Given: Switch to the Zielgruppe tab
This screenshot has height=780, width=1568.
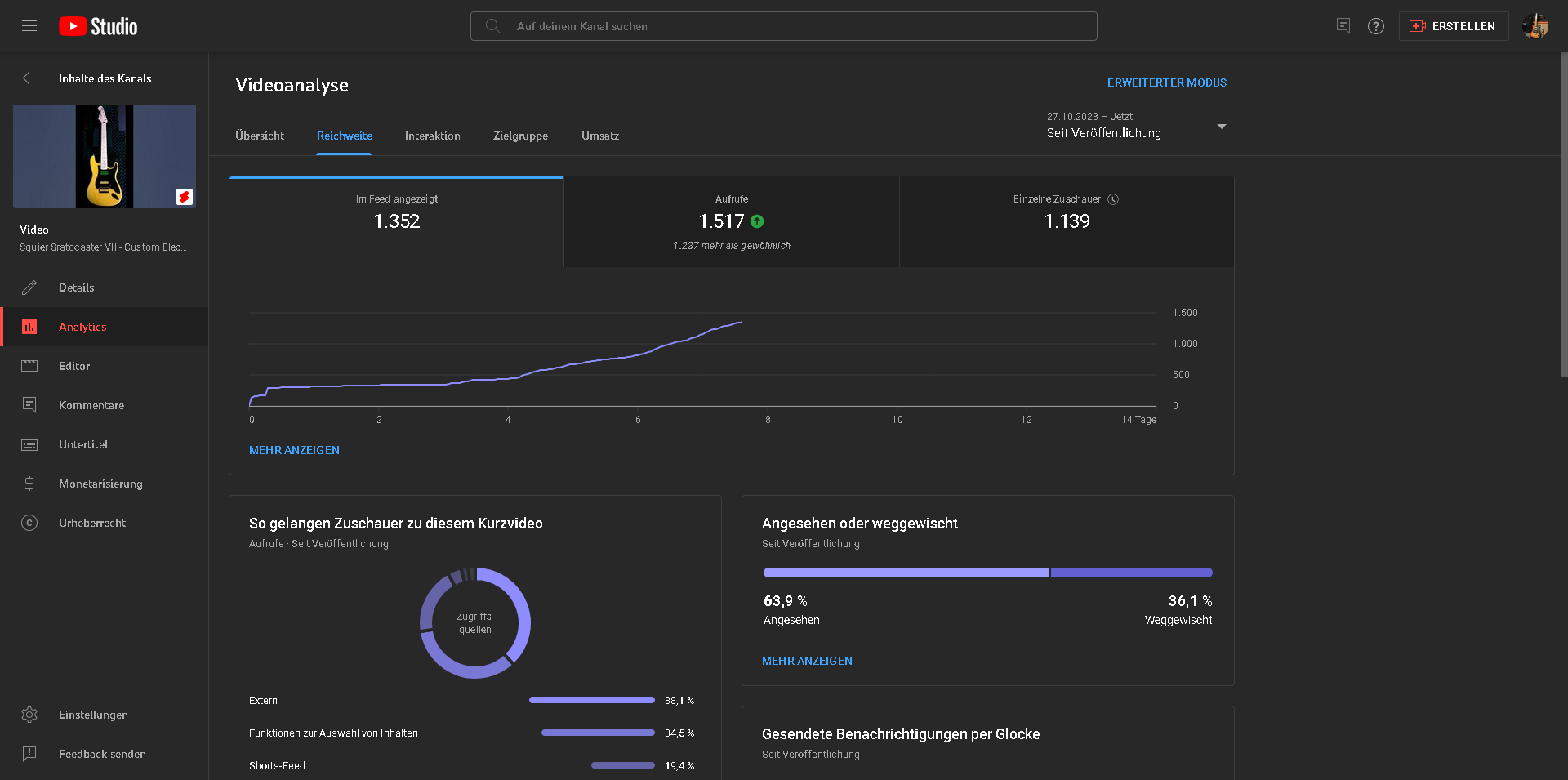Looking at the screenshot, I should (x=520, y=136).
